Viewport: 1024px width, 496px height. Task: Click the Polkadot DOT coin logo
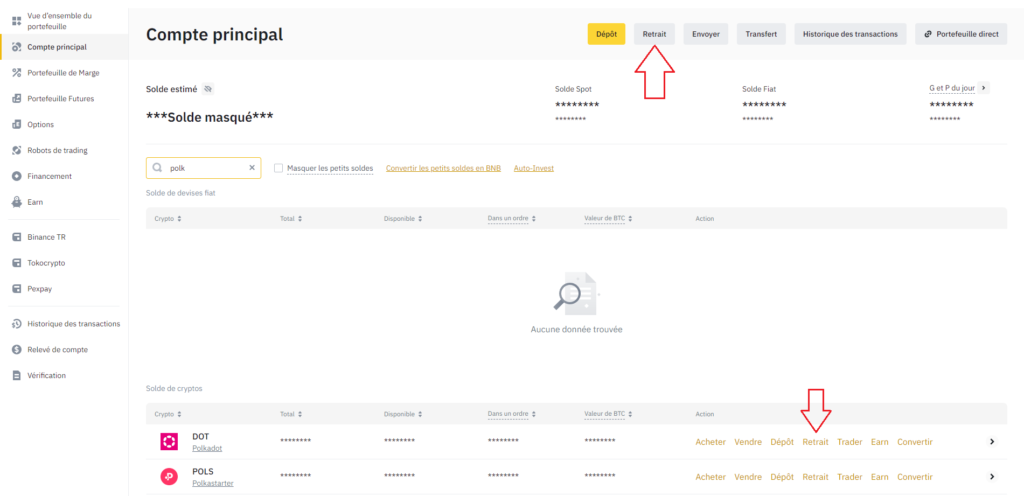(169, 442)
